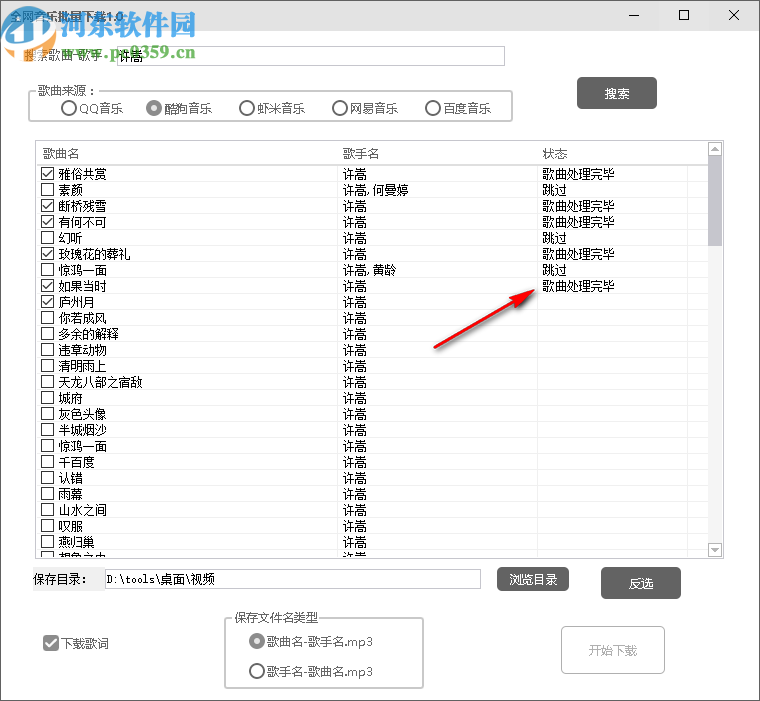
Task: Check the song 灰色头像
Action: 48,414
